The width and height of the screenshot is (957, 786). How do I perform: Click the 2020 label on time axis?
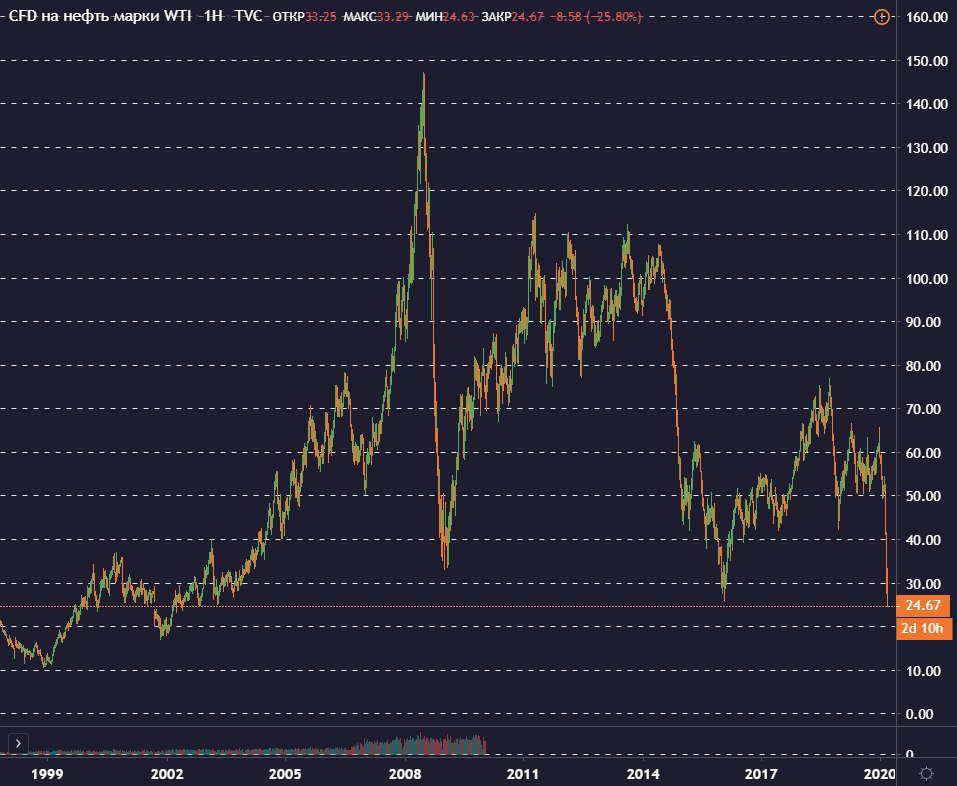coord(880,774)
